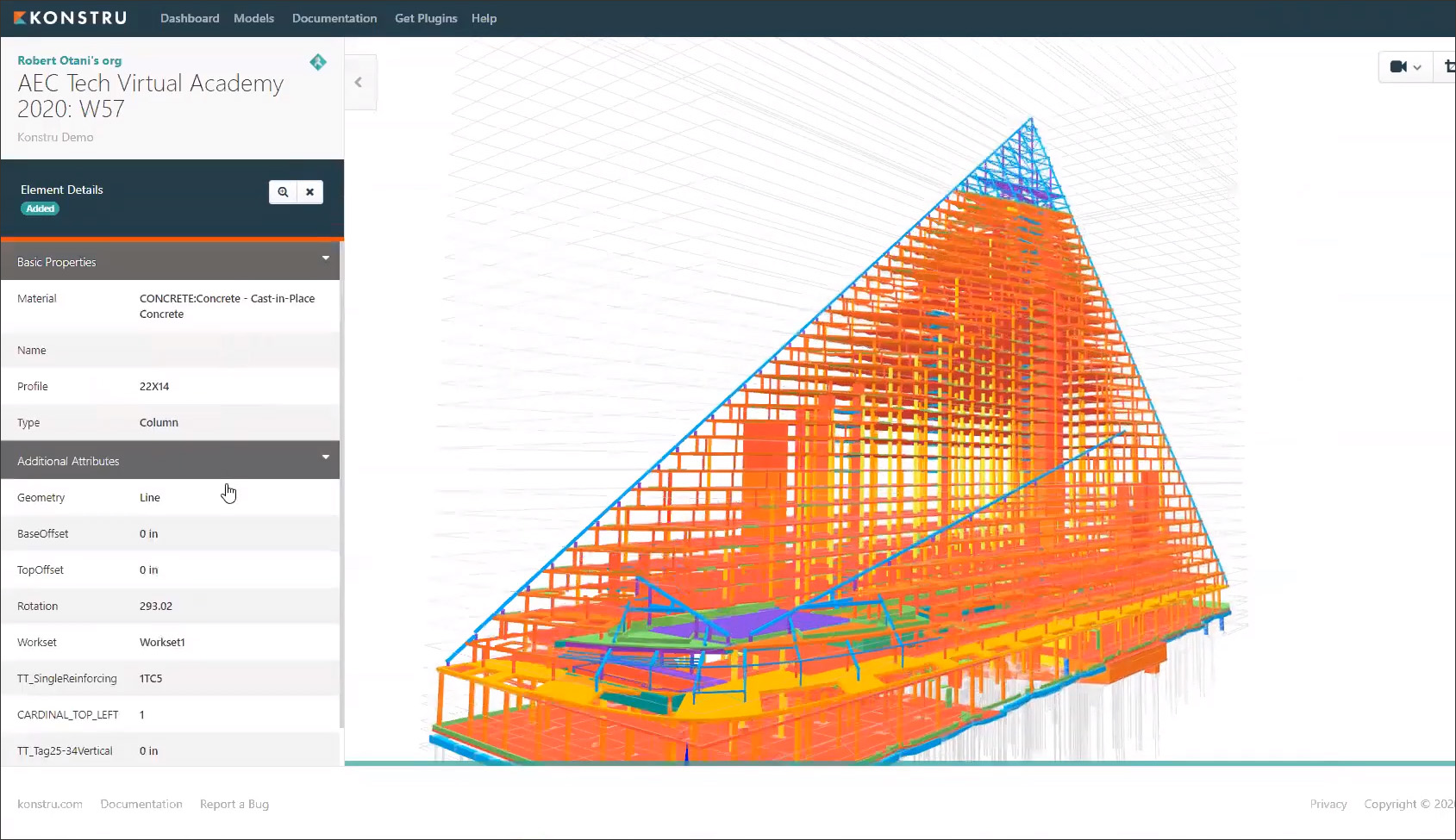Click the TT_Tag25-34Vertical attribute label
1456x840 pixels.
[65, 750]
